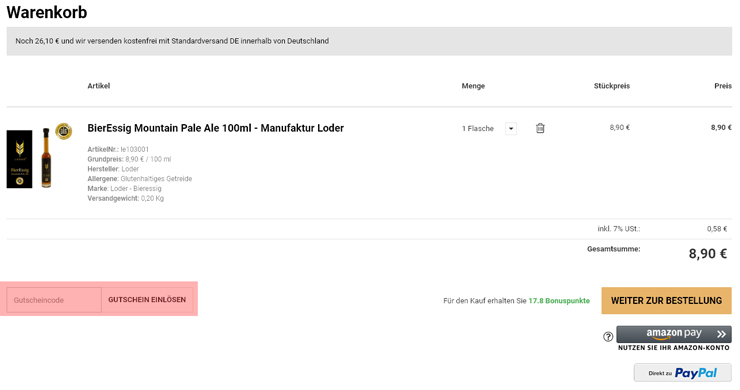This screenshot has height=390, width=740.
Task: Click the free shipping notice banner
Action: (x=369, y=41)
